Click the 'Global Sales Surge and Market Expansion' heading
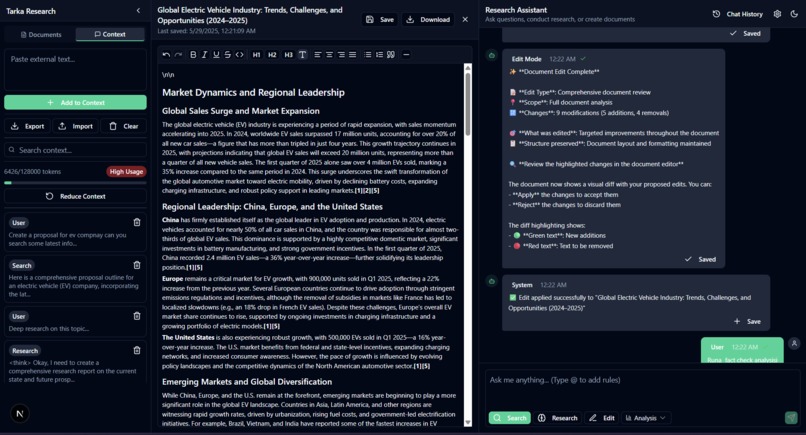Viewport: 806px width, 435px height. click(x=241, y=111)
